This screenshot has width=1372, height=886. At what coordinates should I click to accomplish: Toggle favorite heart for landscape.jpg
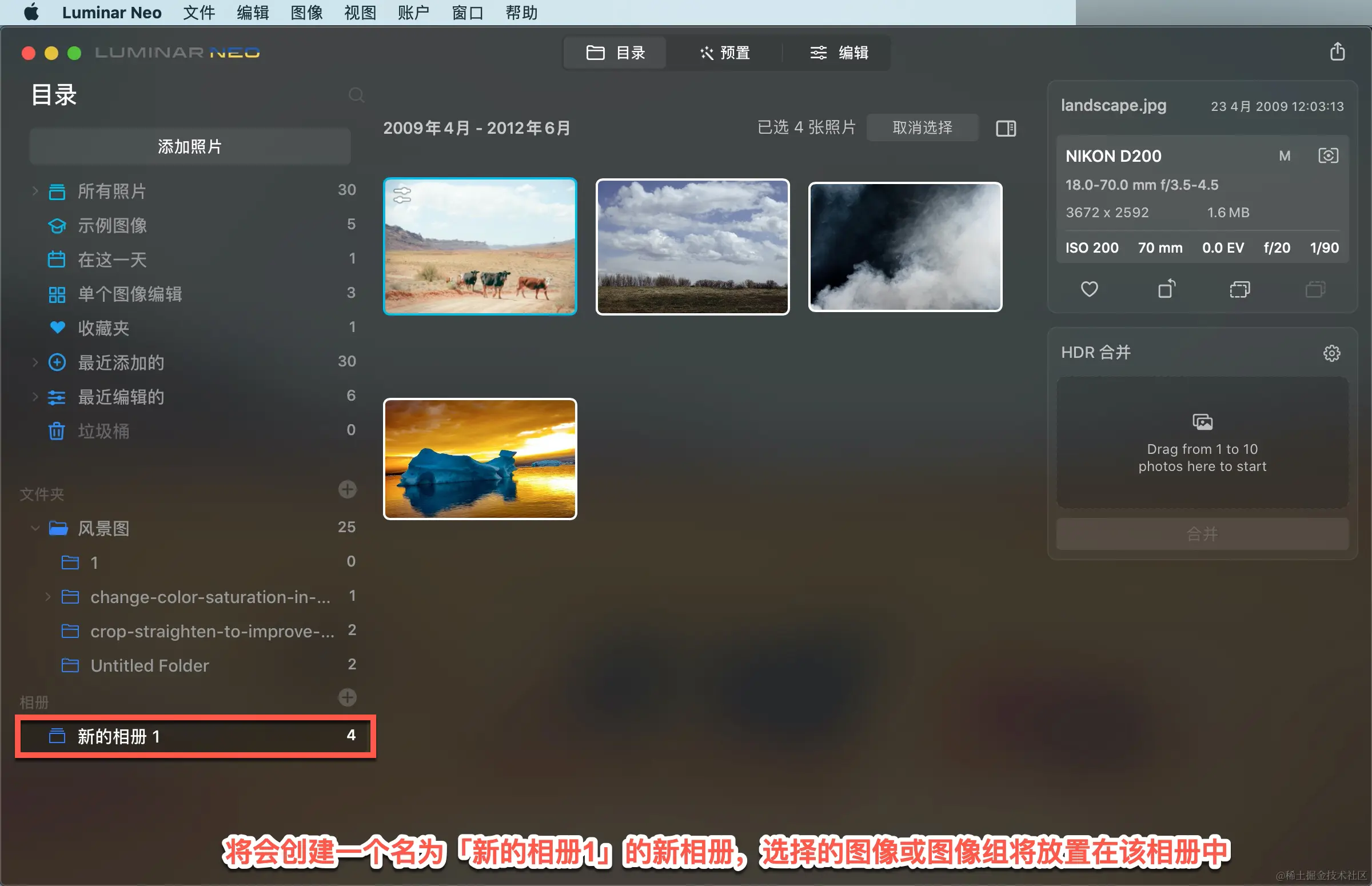point(1089,289)
